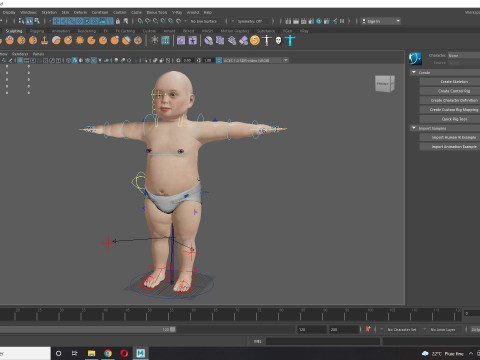Click Snap to grids magnet icon
The image size is (480, 360).
(140, 21)
